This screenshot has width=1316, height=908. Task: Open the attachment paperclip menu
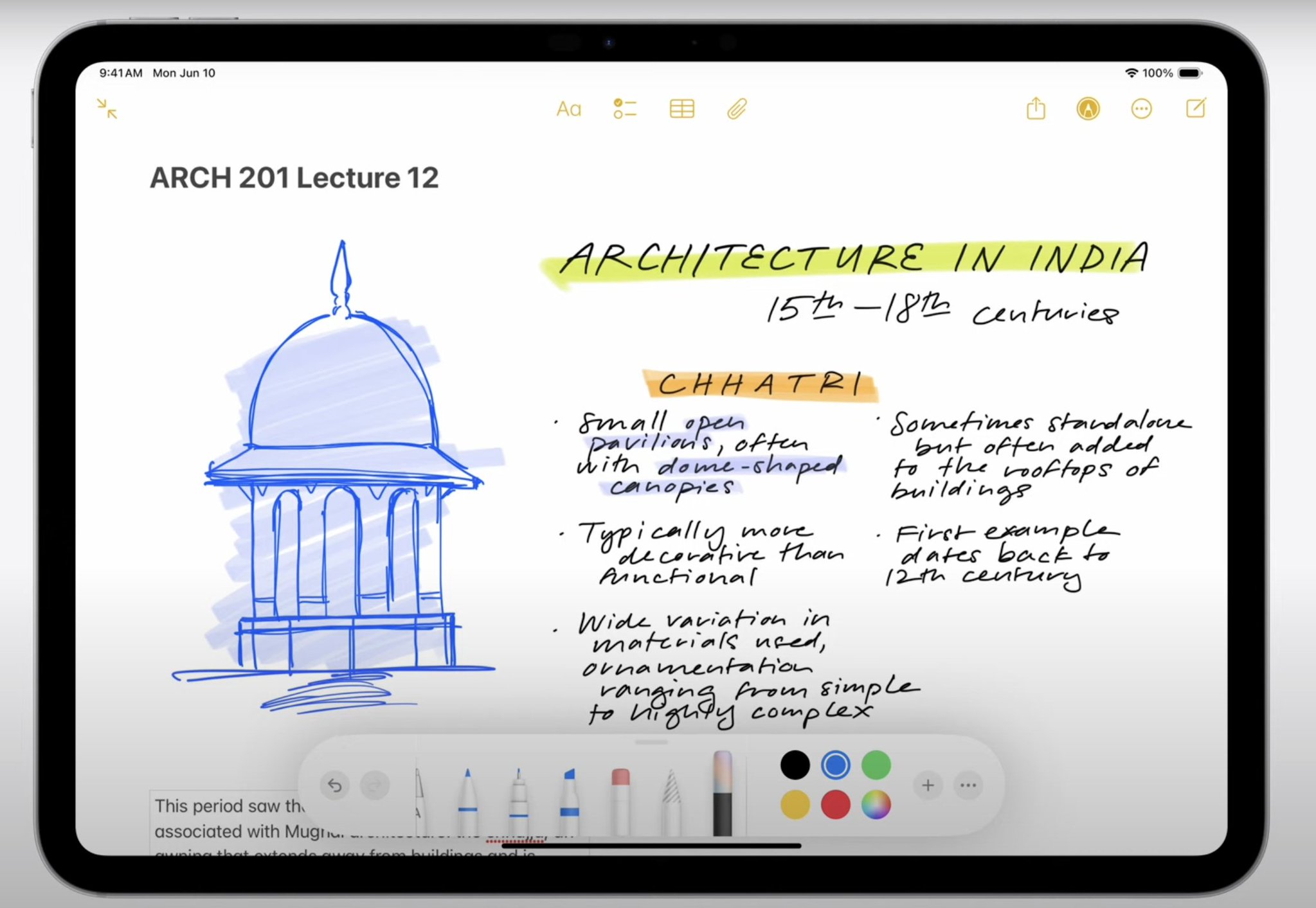pos(737,109)
